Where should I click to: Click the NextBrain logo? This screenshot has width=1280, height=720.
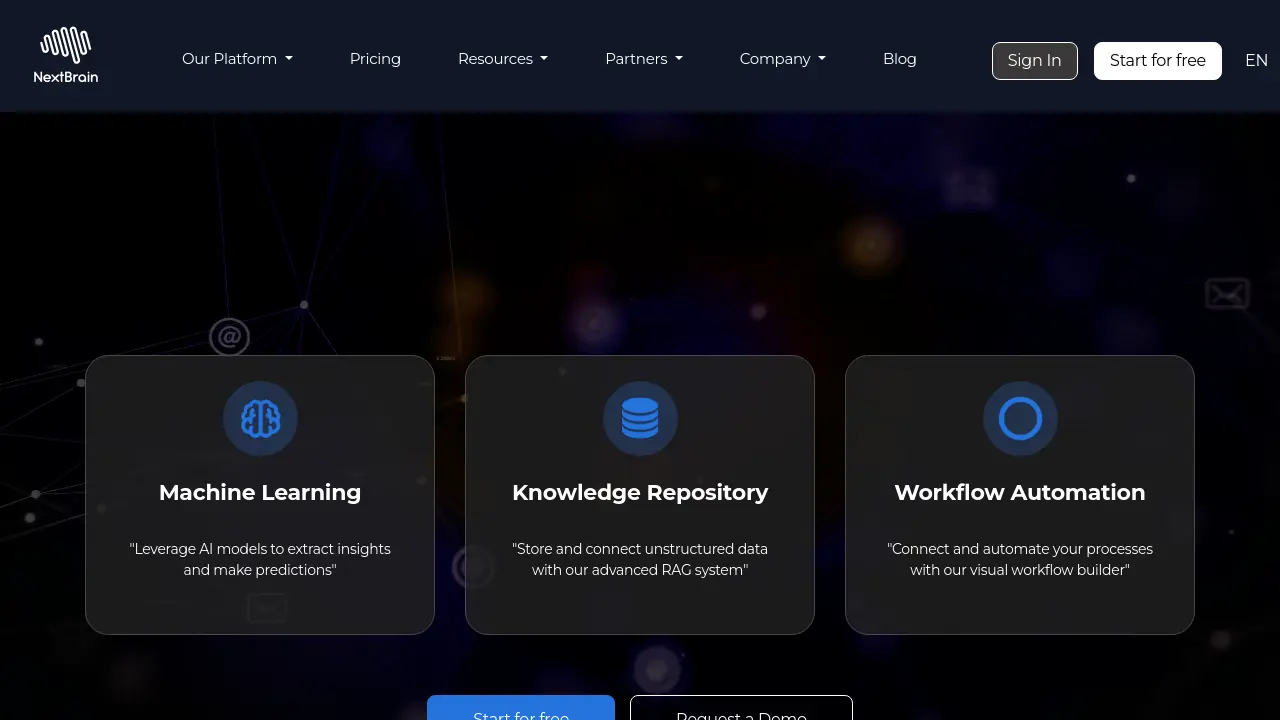coord(65,54)
